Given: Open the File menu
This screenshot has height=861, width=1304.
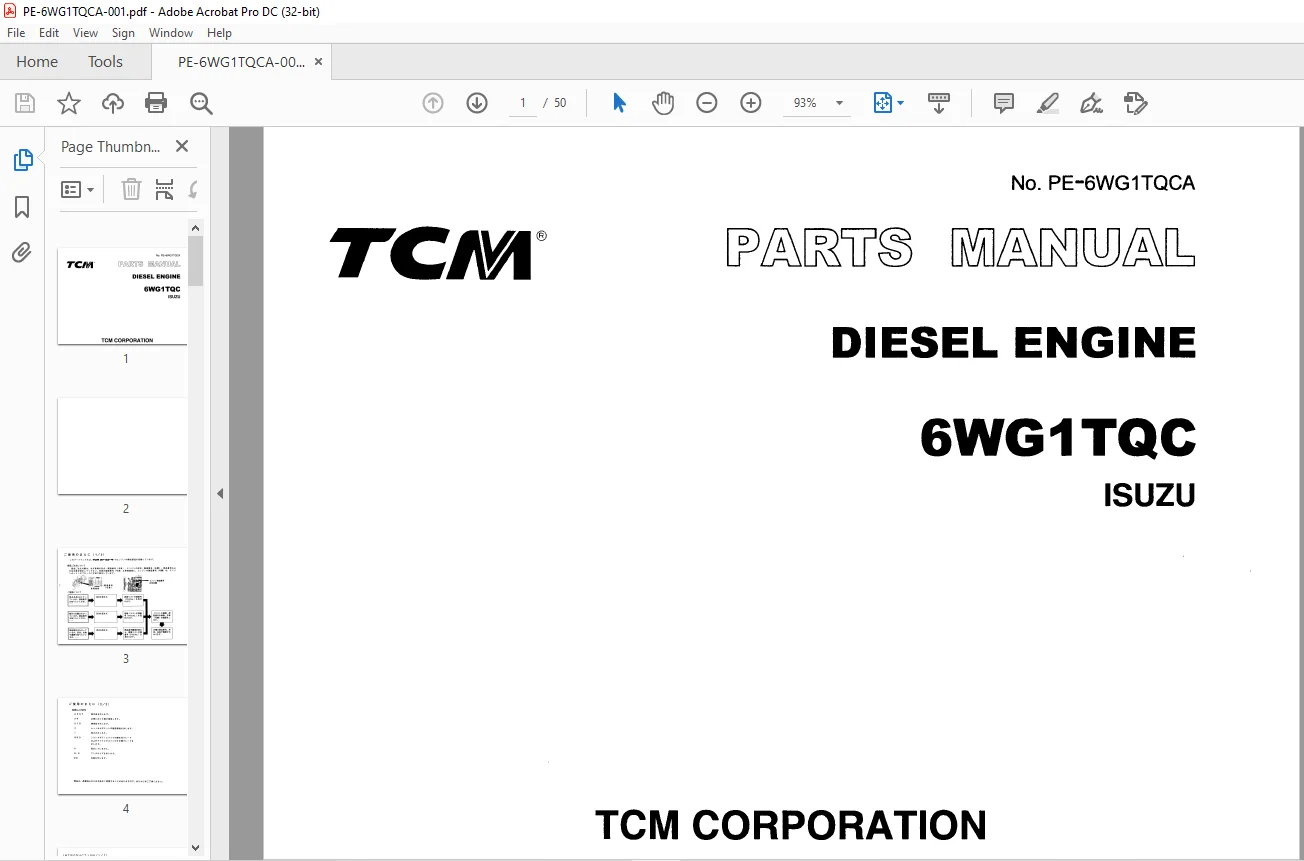Looking at the screenshot, I should tap(16, 33).
